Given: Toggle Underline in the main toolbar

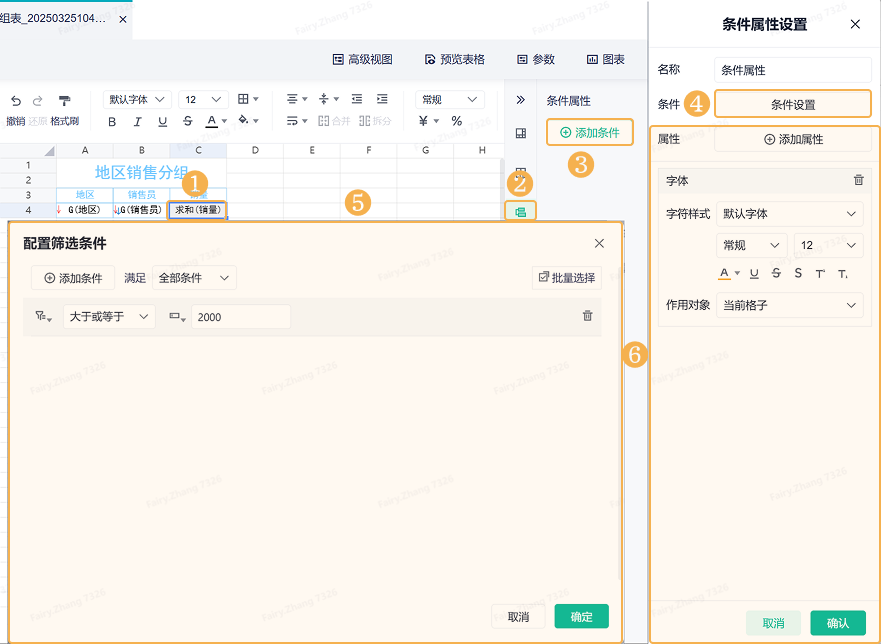Looking at the screenshot, I should (162, 121).
